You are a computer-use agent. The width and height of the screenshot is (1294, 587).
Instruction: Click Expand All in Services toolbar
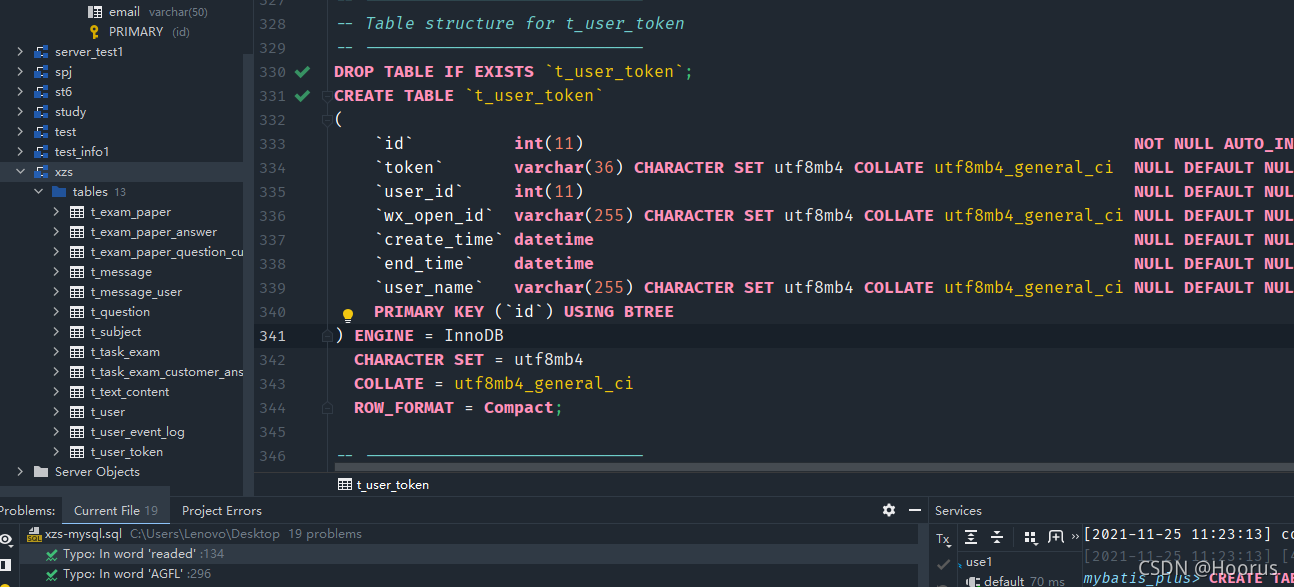[971, 537]
